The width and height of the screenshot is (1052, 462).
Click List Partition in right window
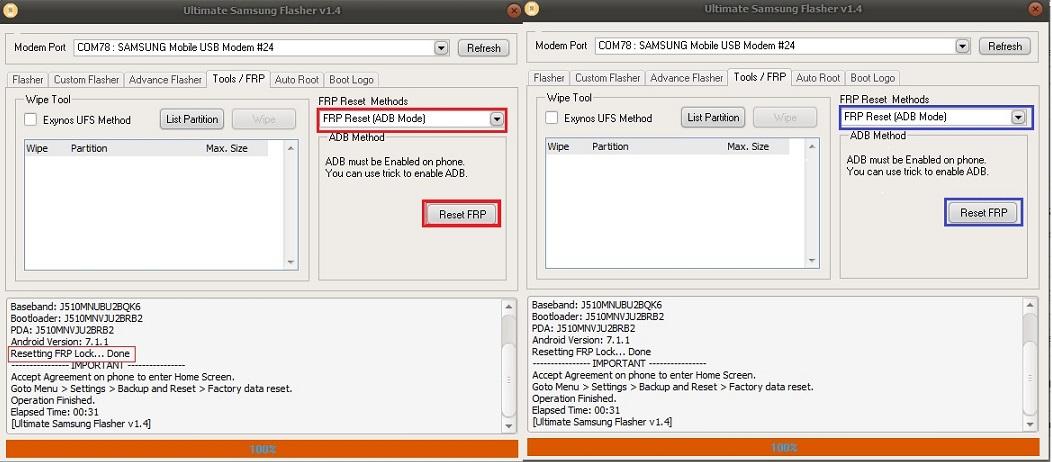pyautogui.click(x=713, y=117)
